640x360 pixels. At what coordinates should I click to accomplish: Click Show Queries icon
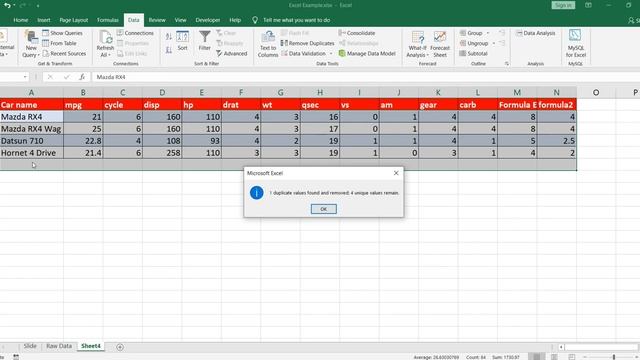46,33
